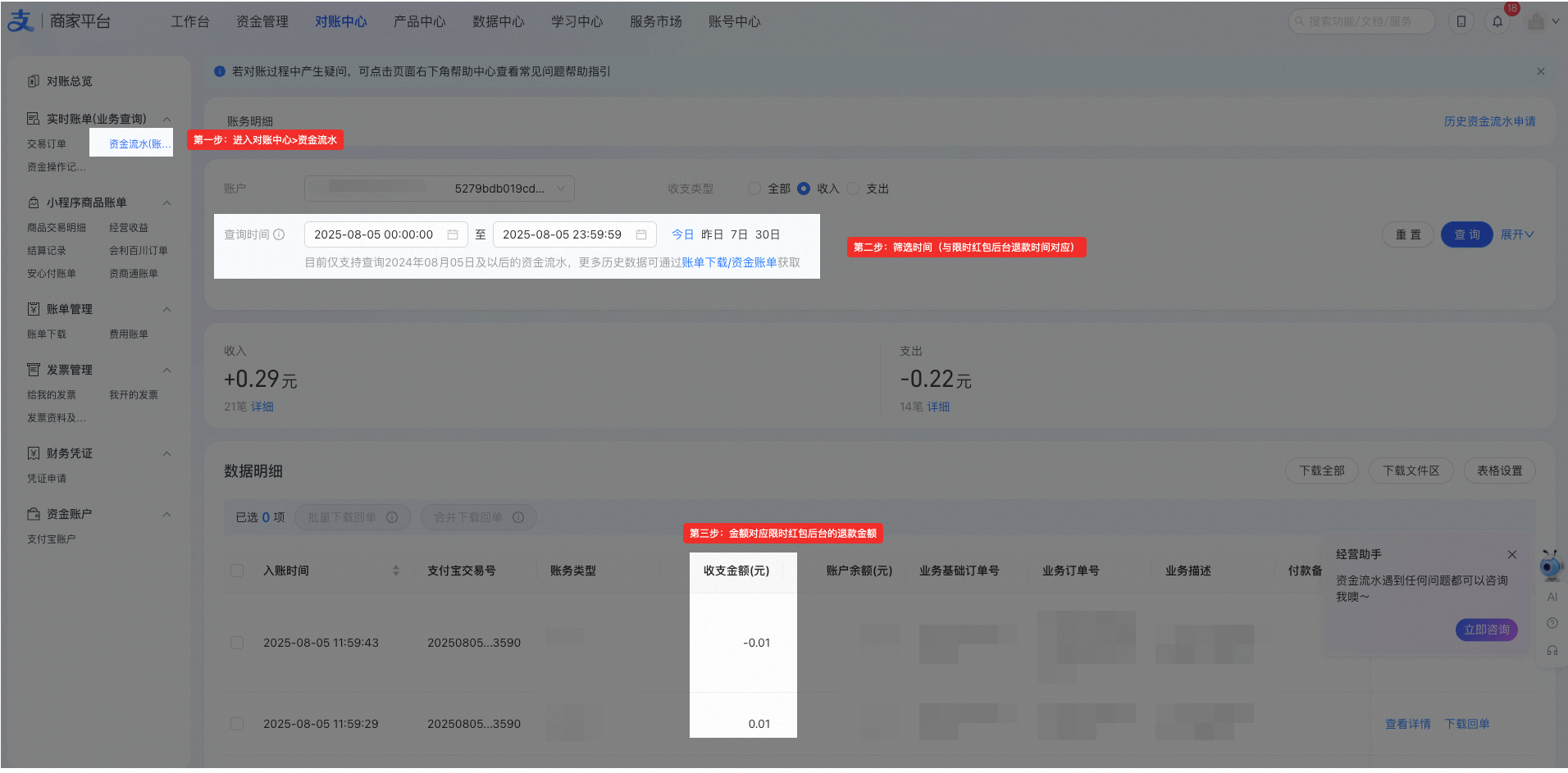Click the header search field
The height and width of the screenshot is (773, 1568).
pyautogui.click(x=1362, y=21)
